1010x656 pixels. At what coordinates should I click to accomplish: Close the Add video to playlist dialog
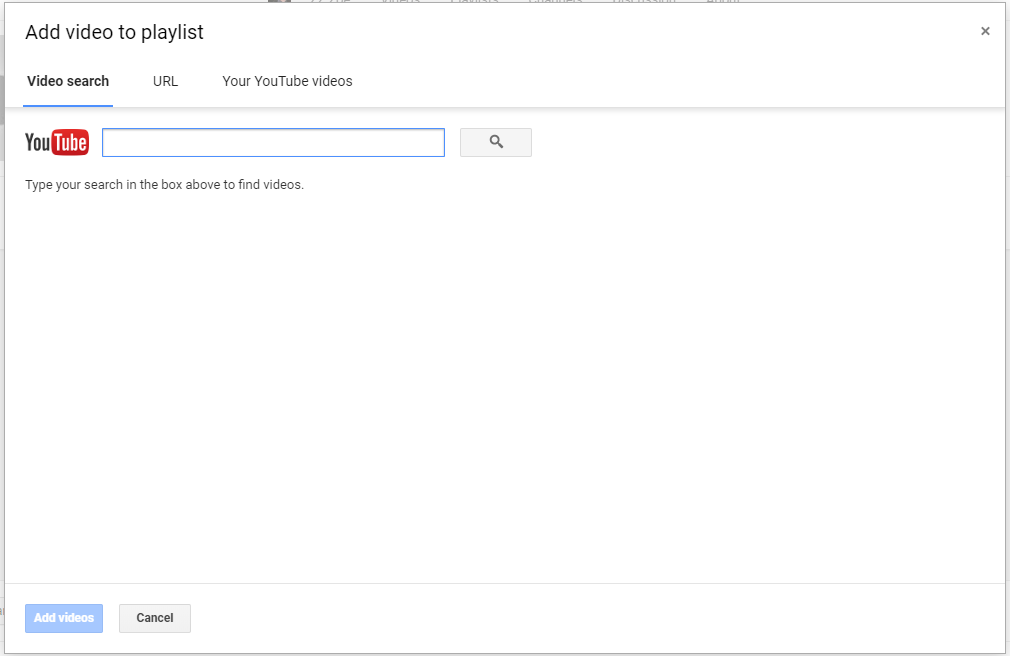[x=985, y=31]
